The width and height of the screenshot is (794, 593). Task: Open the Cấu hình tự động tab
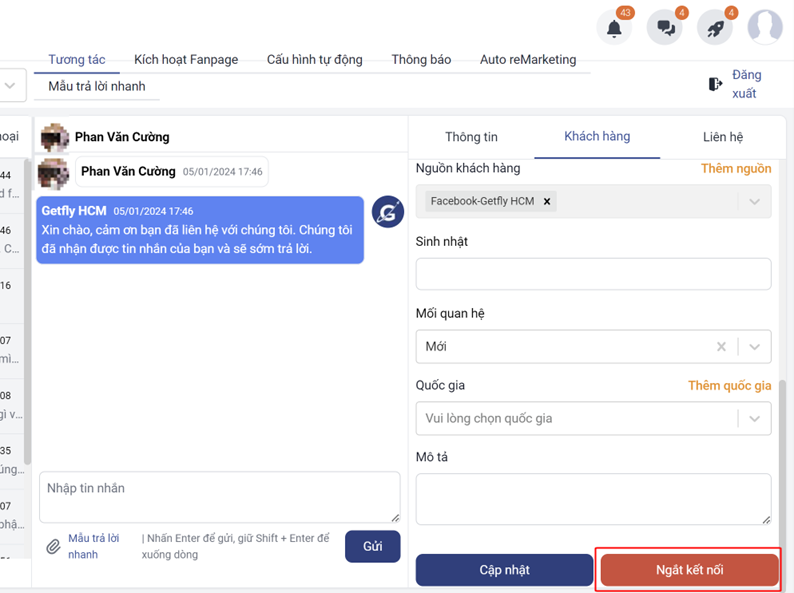point(314,60)
